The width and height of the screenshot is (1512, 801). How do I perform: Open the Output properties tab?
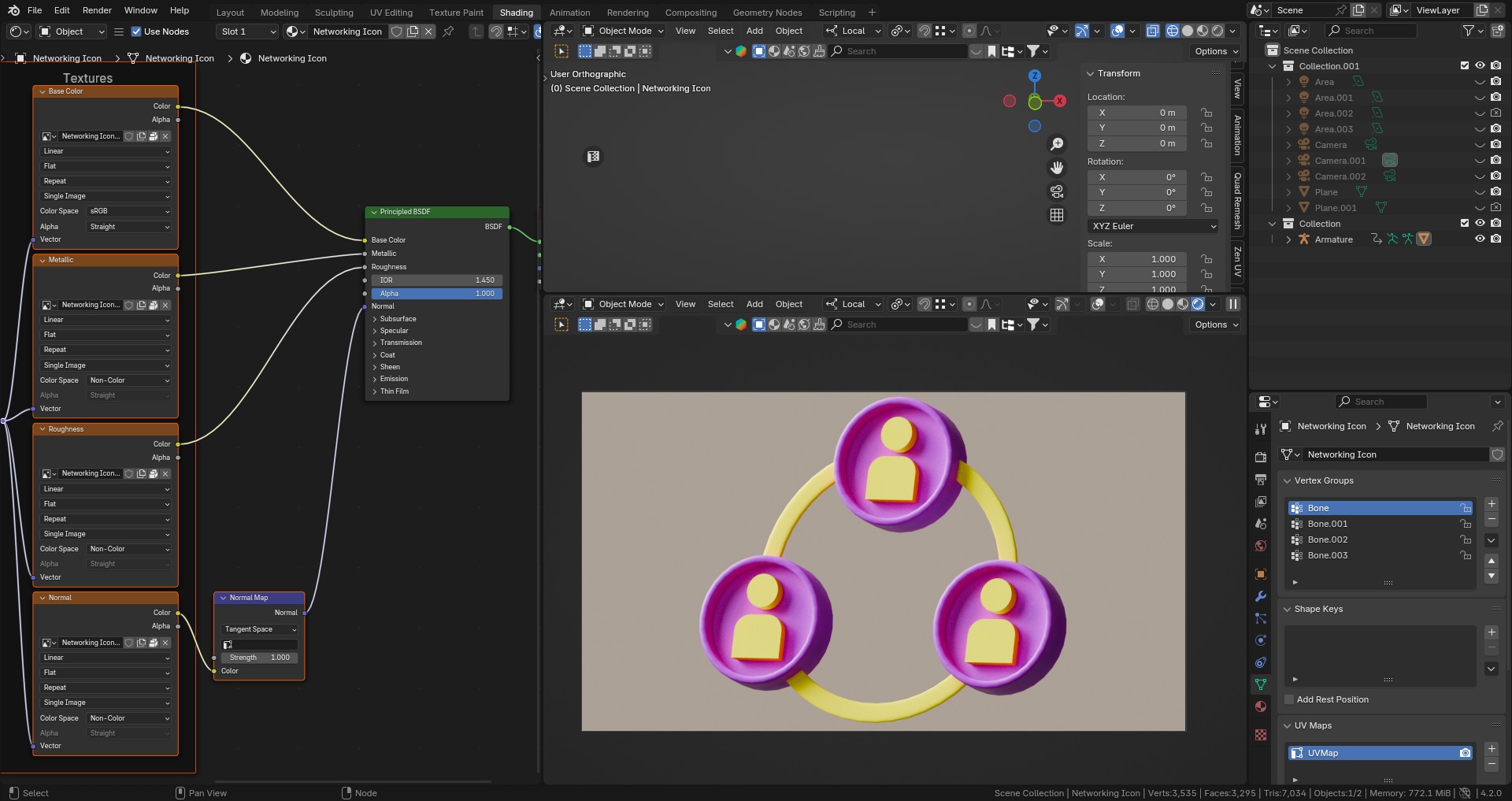(1261, 479)
